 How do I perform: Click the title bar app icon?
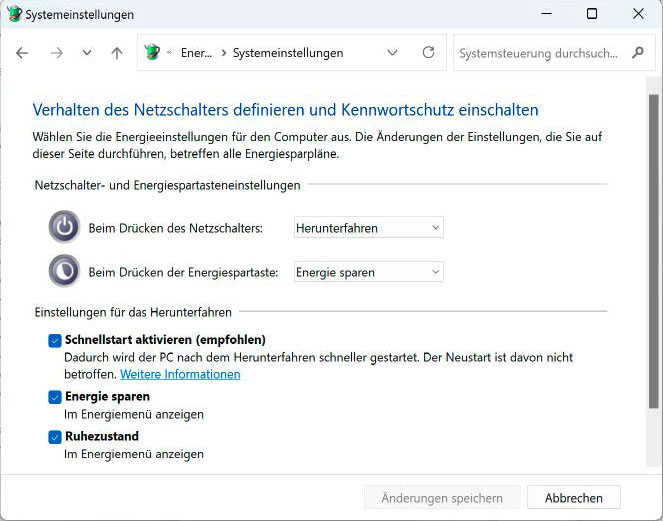(x=14, y=14)
